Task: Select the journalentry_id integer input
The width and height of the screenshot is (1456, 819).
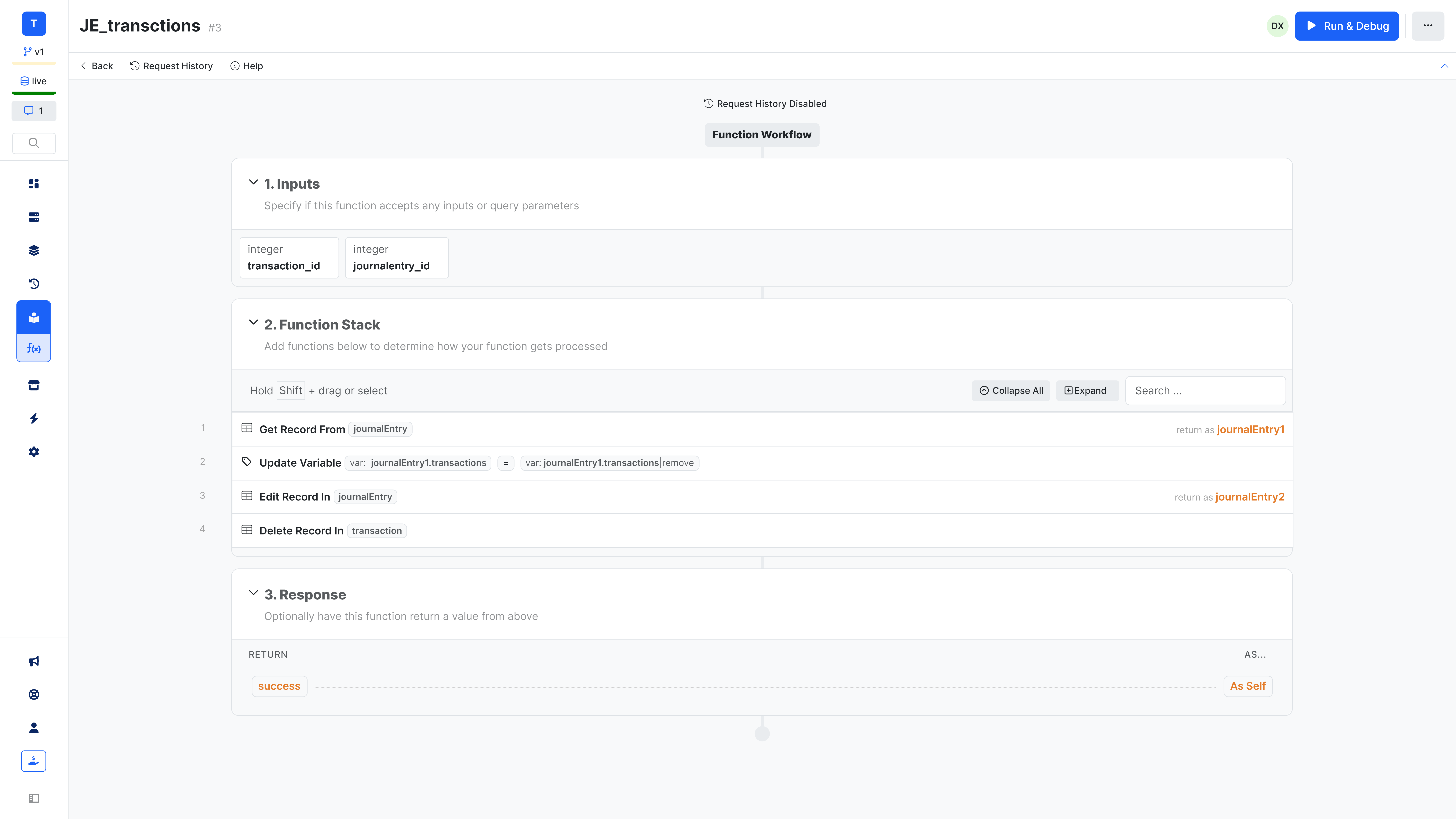Action: pos(397,258)
